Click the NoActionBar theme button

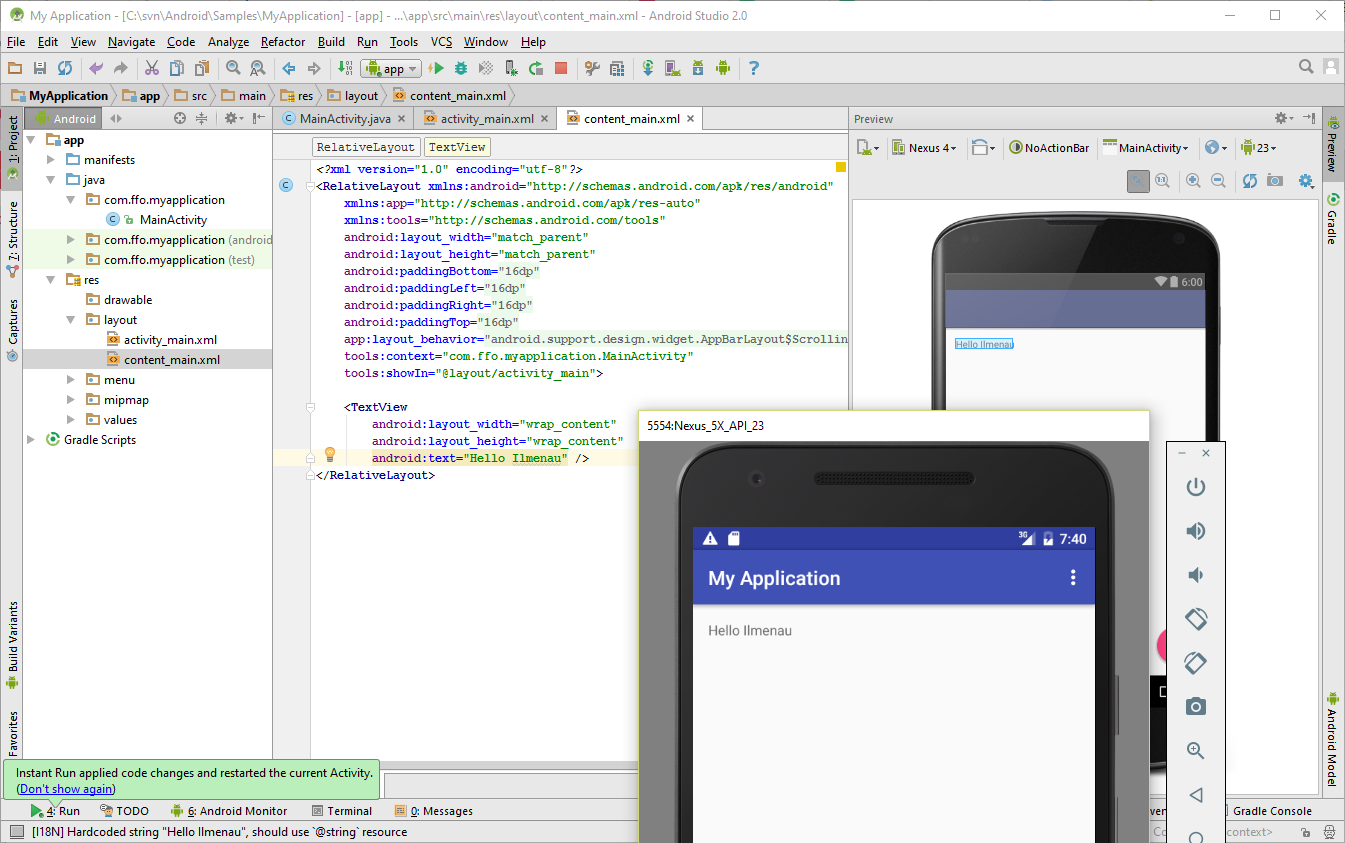(x=1049, y=148)
